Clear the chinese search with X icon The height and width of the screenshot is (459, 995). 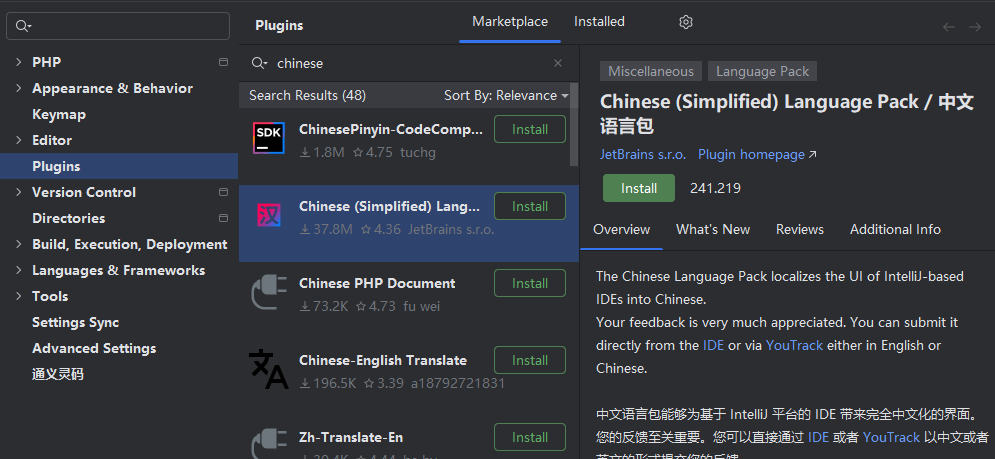(x=558, y=63)
